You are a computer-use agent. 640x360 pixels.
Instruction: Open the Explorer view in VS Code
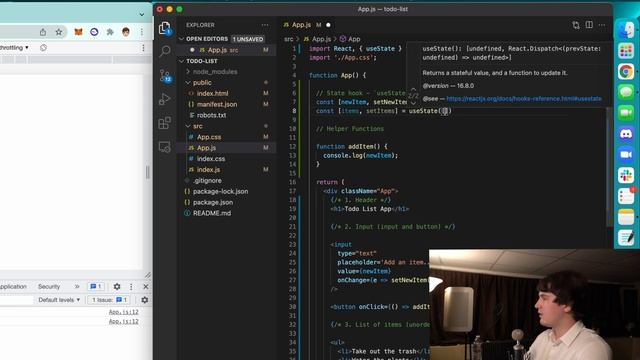[x=164, y=29]
